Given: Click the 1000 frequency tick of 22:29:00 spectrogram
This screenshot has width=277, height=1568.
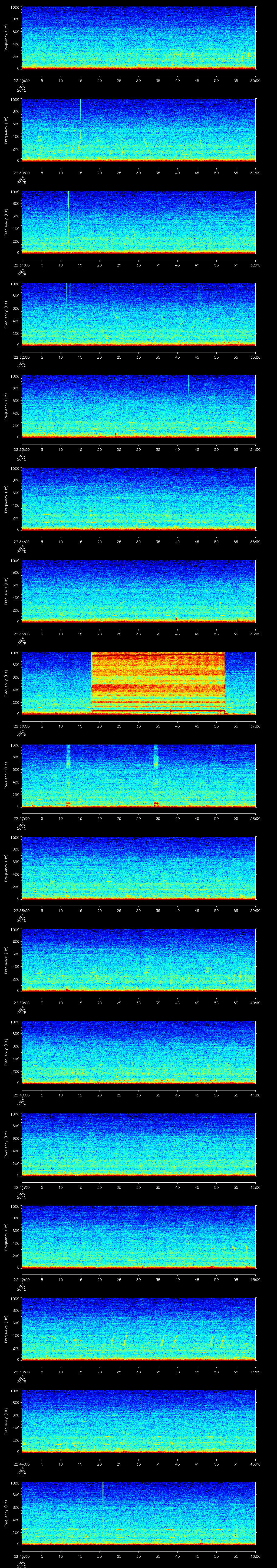Looking at the screenshot, I should pos(15,7).
